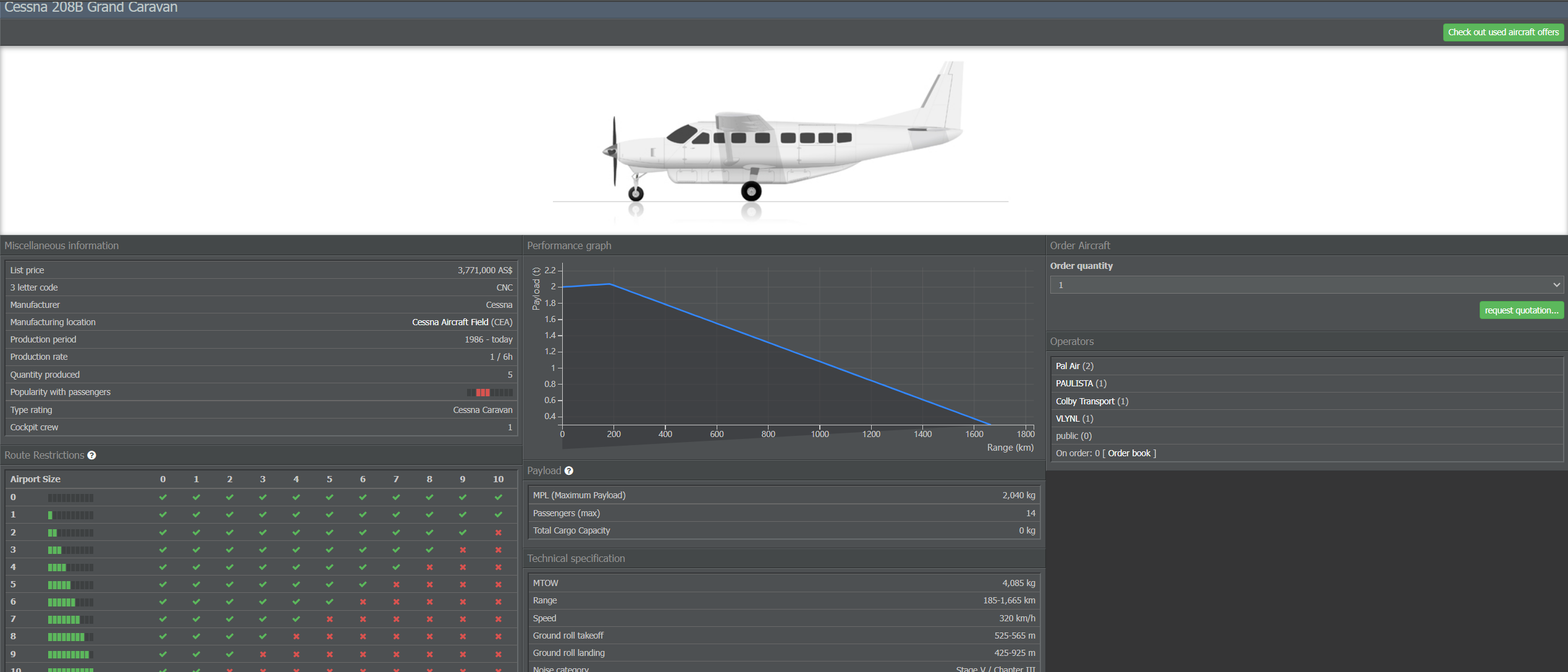Open VLYNL operator link
The image size is (1568, 672).
tap(1068, 419)
